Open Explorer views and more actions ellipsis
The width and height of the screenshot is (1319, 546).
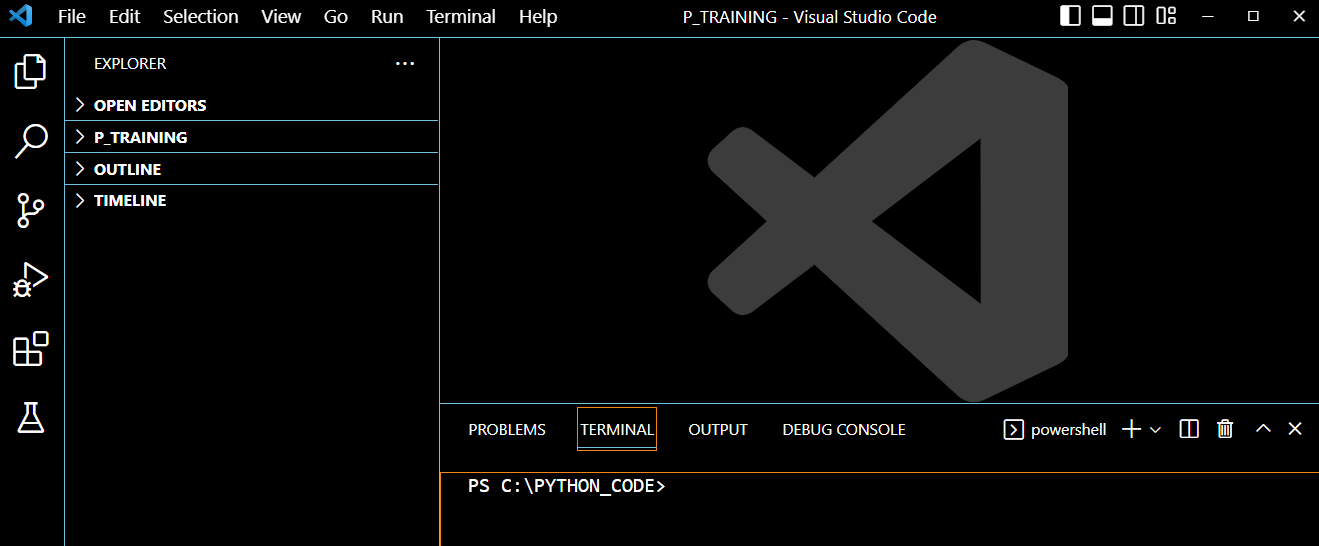point(404,63)
